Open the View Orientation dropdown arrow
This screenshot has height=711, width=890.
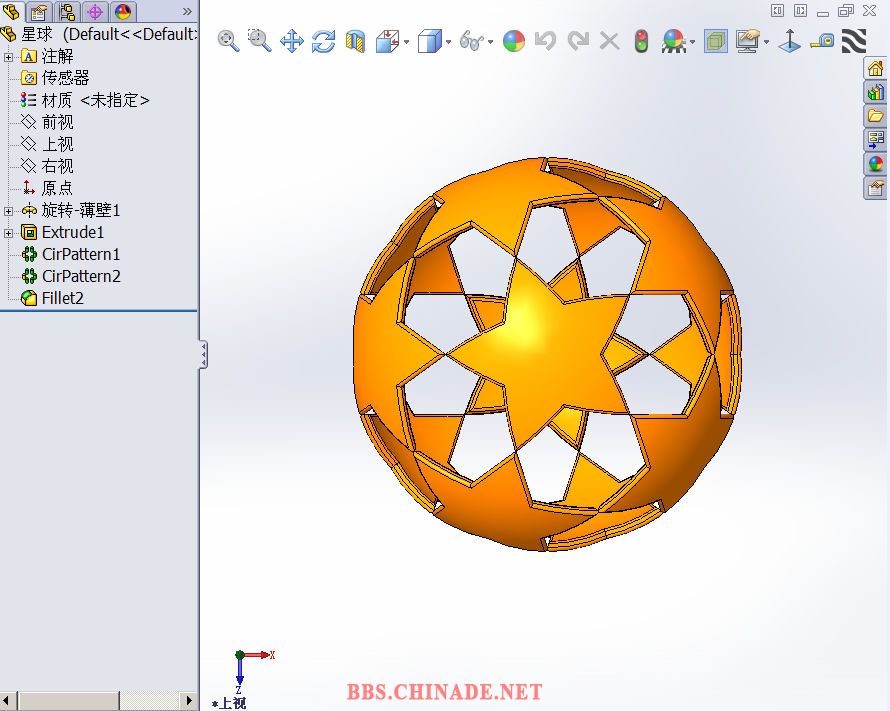[x=407, y=42]
